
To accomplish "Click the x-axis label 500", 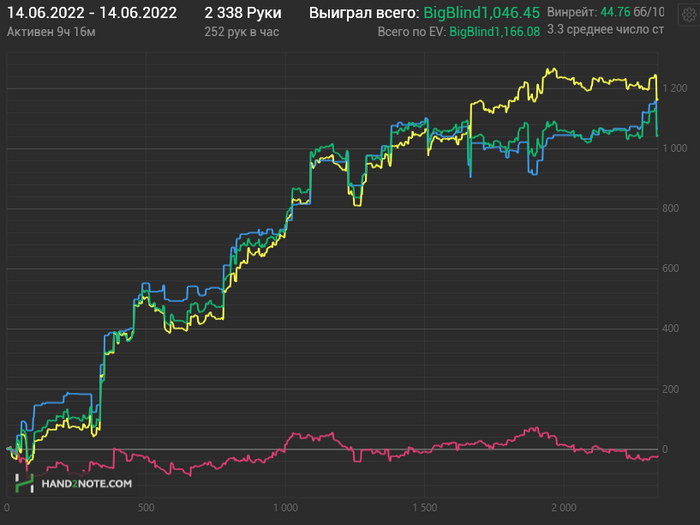I will pos(146,508).
